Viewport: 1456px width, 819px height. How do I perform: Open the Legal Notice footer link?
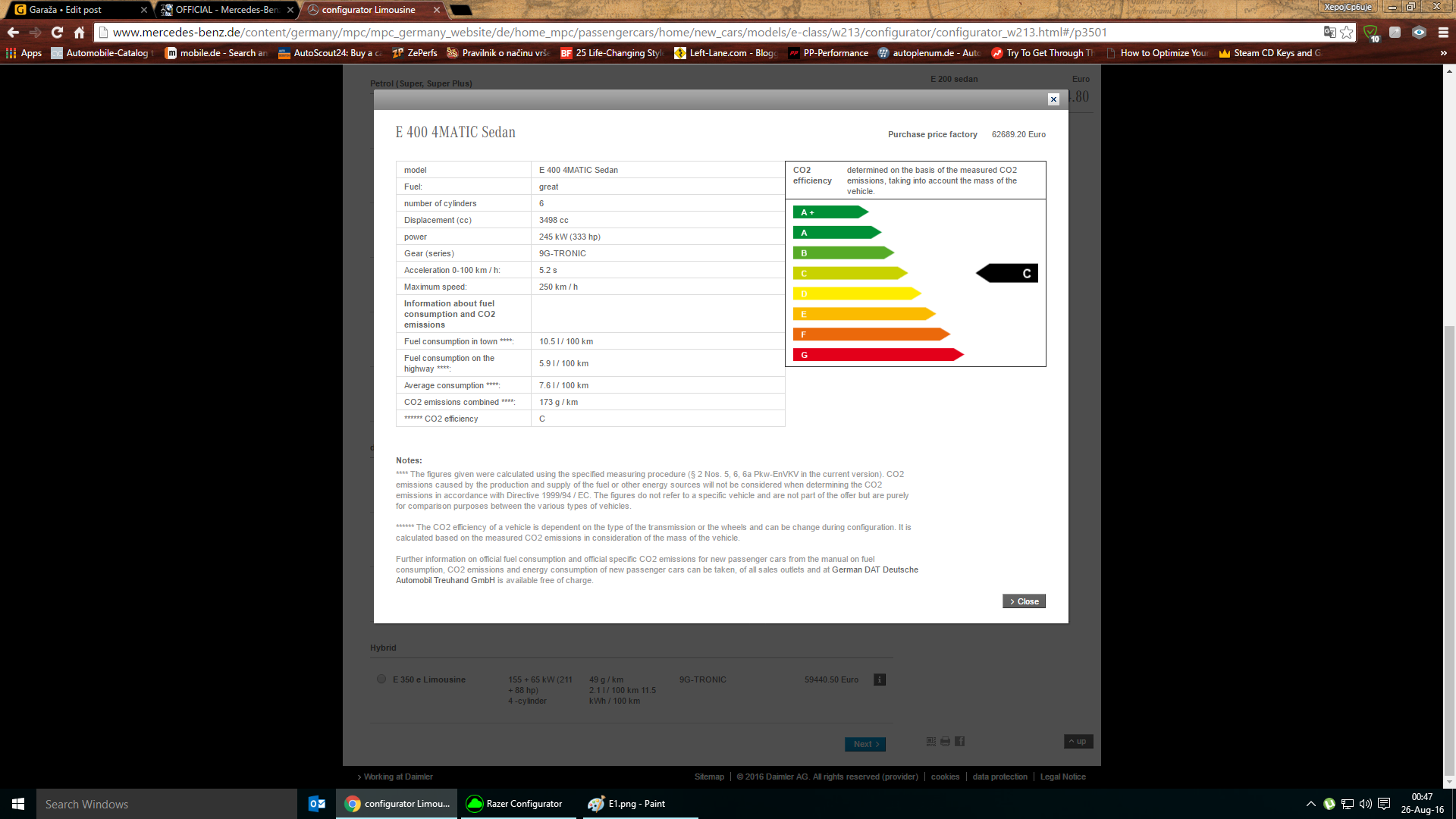coord(1062,777)
